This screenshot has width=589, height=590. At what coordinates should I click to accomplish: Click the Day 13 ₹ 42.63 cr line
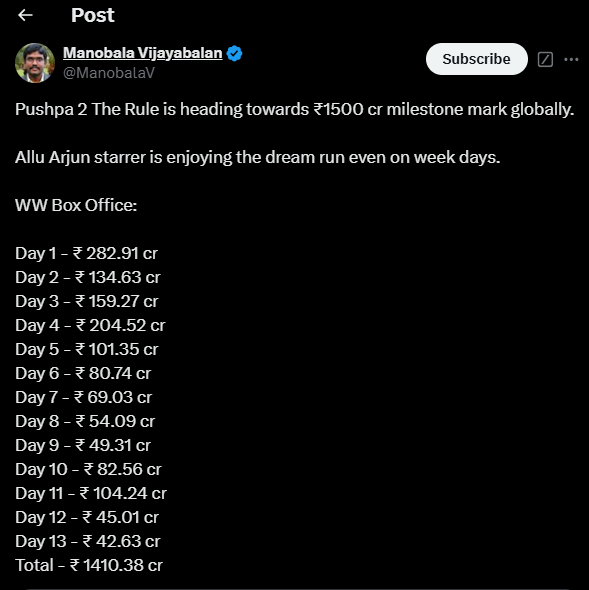pyautogui.click(x=88, y=542)
